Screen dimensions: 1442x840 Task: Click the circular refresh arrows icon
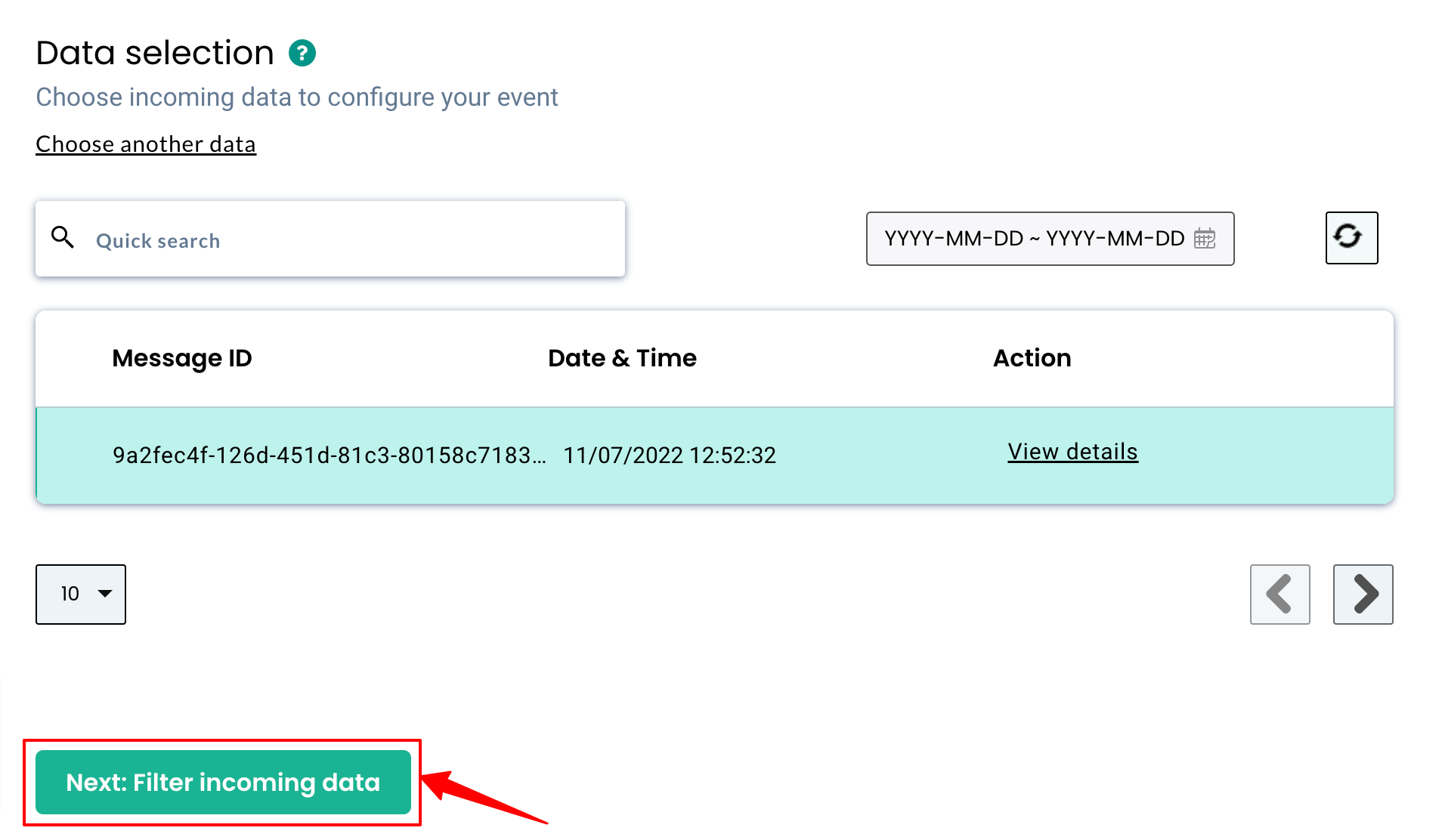[x=1351, y=238]
